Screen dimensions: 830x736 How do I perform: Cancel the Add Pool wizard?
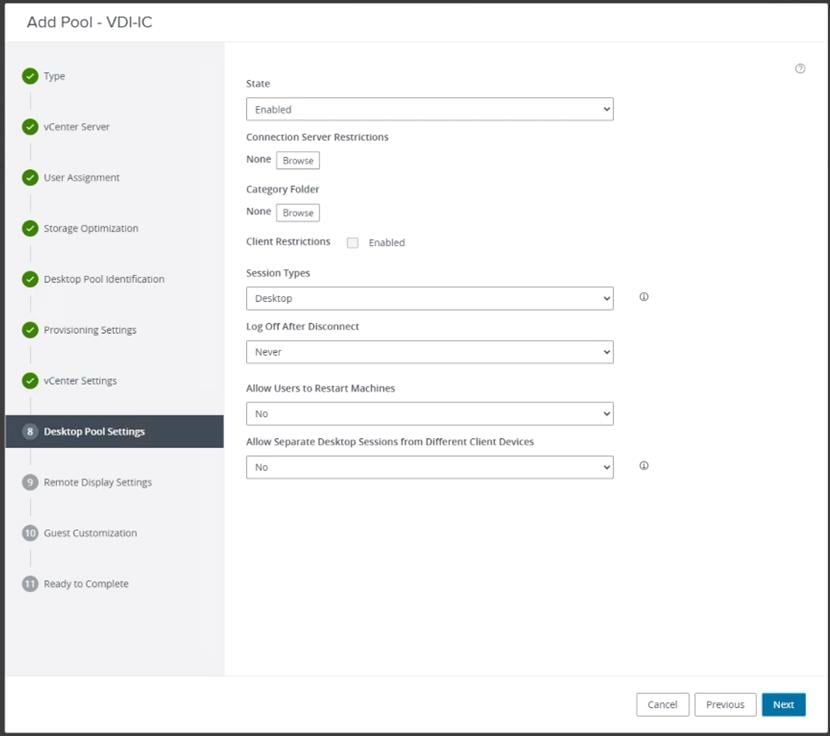pyautogui.click(x=662, y=705)
